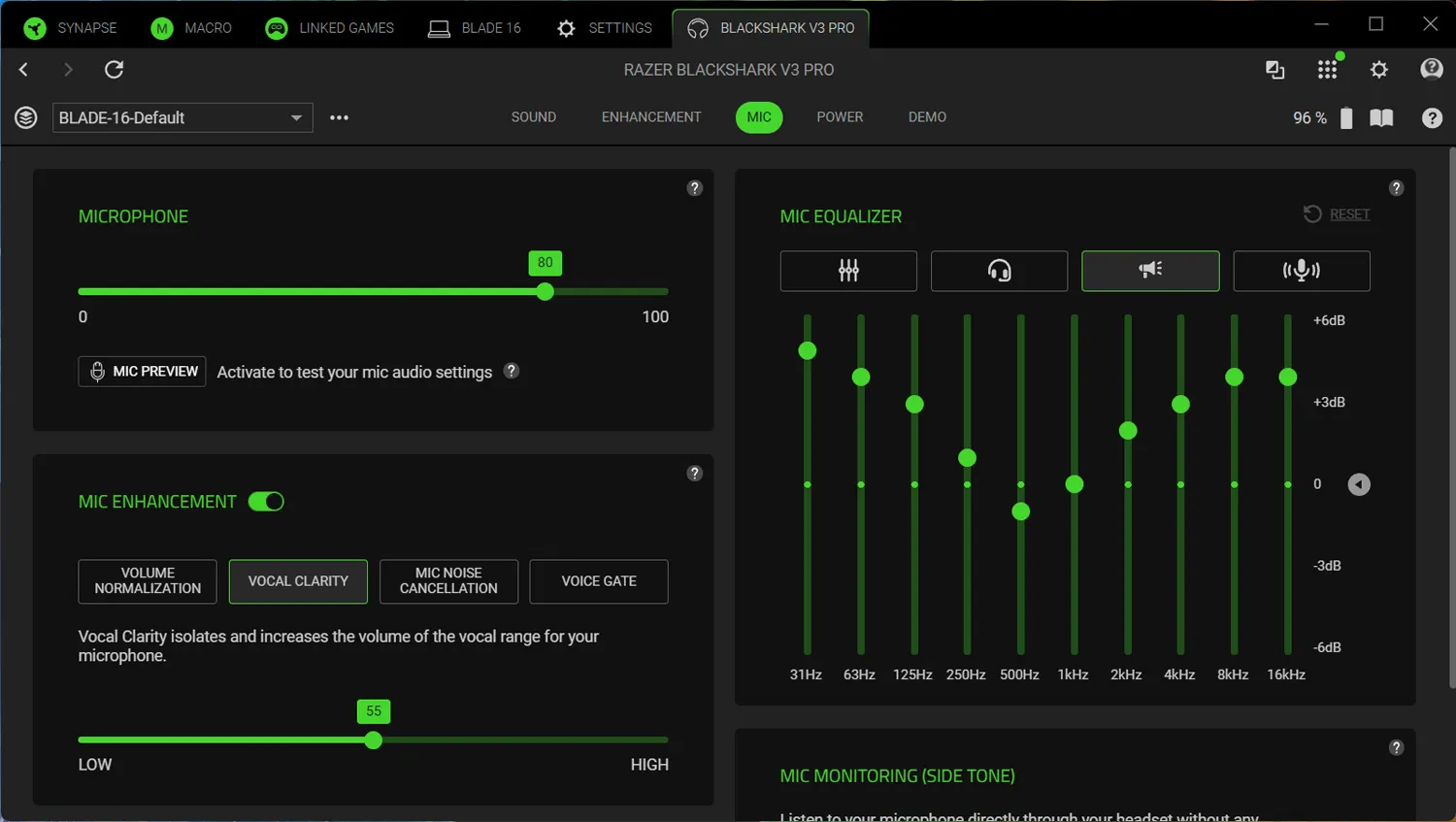Enable the Volume Normalization option
This screenshot has width=1456, height=822.
point(148,581)
